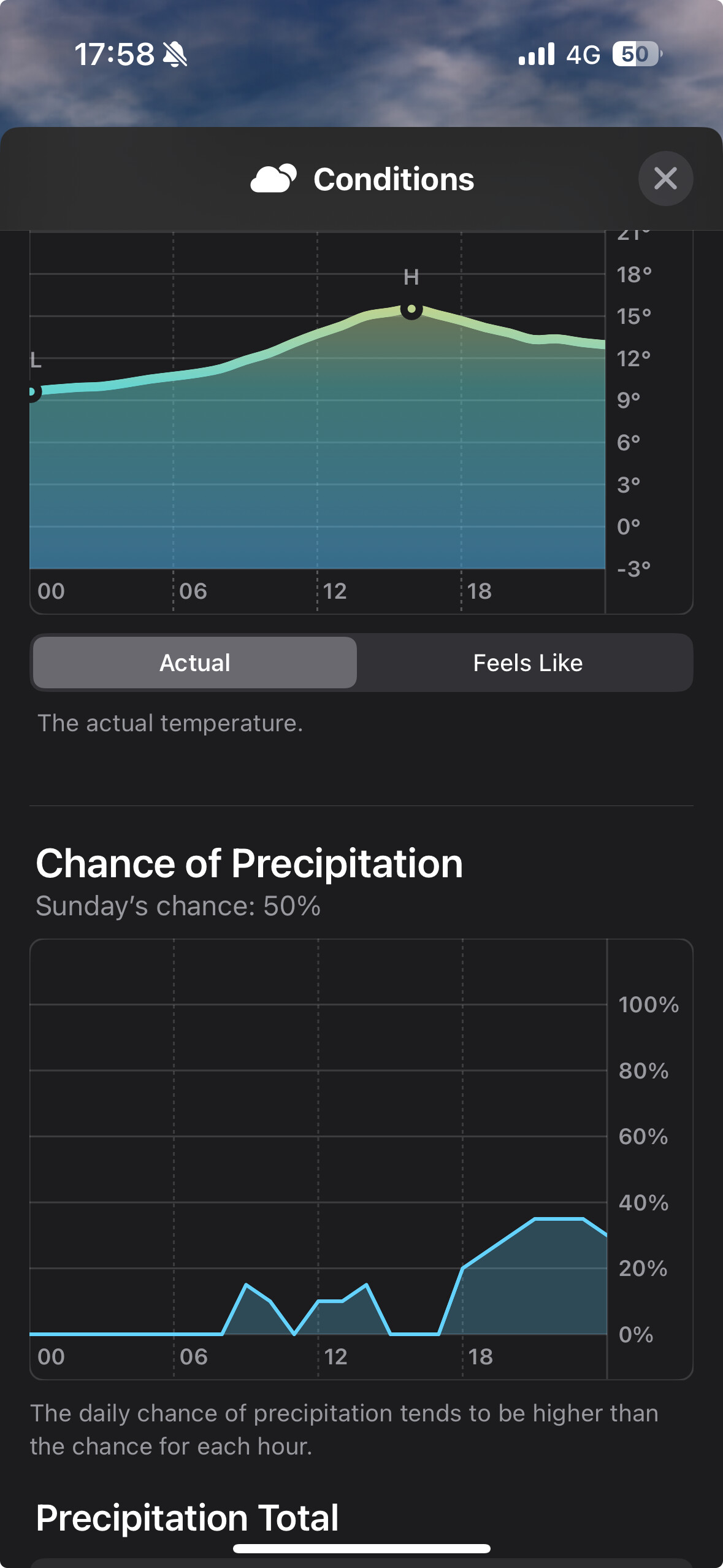The height and width of the screenshot is (1568, 723).
Task: Switch to Feels Like temperature
Action: pyautogui.click(x=527, y=663)
